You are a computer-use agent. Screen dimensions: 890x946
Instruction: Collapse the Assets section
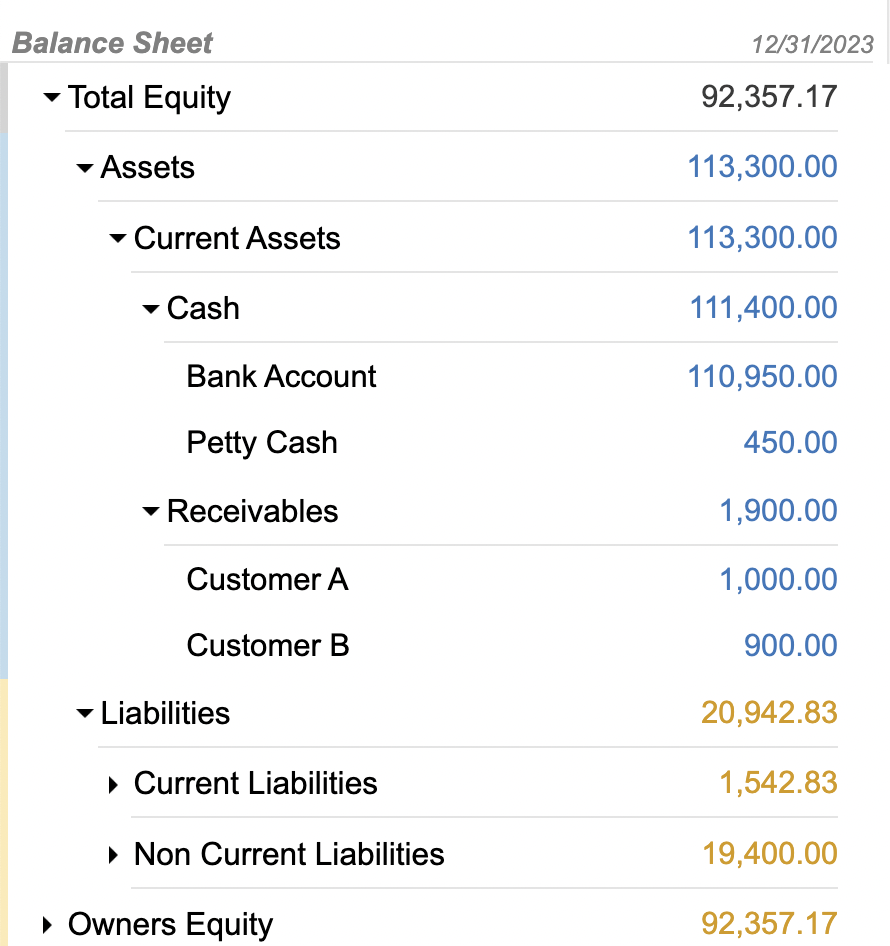point(84,167)
